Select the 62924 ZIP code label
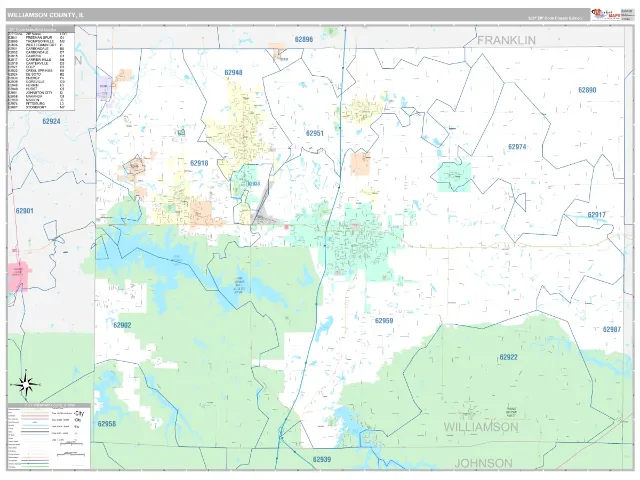This screenshot has height=480, width=640. [51, 121]
